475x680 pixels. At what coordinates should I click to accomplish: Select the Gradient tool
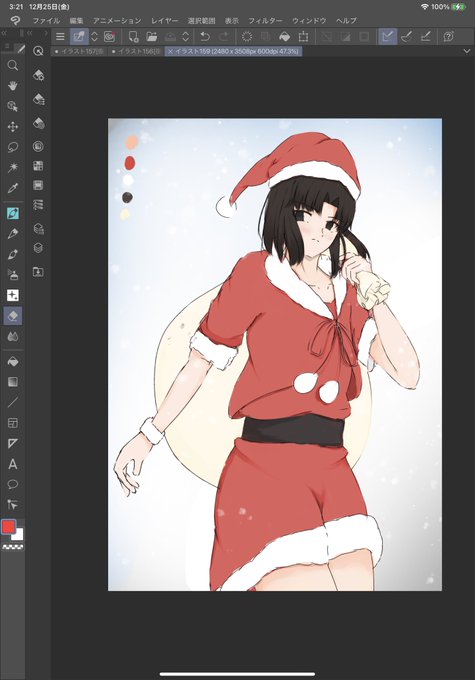tap(13, 382)
